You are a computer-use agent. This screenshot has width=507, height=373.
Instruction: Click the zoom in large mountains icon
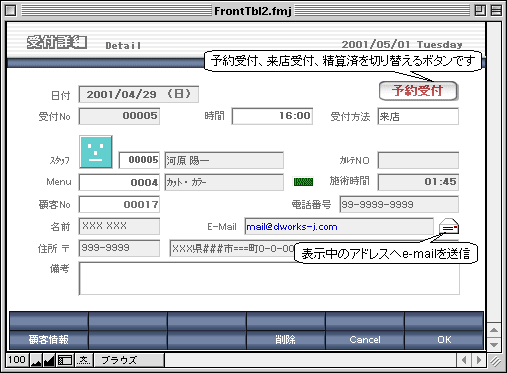(49, 360)
